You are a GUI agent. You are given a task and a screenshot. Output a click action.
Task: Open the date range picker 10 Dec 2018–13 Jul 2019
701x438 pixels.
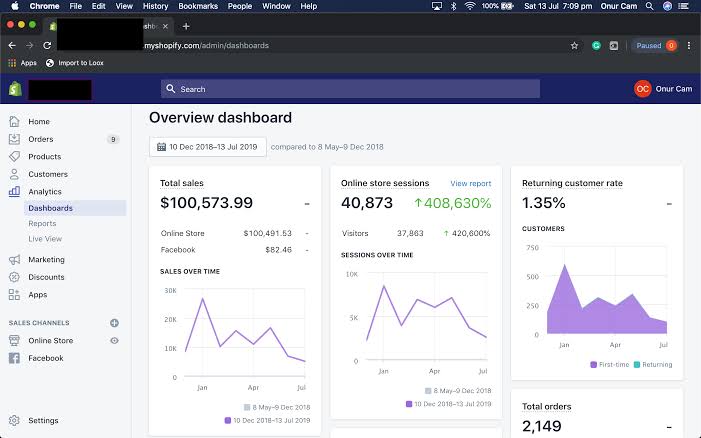(208, 147)
